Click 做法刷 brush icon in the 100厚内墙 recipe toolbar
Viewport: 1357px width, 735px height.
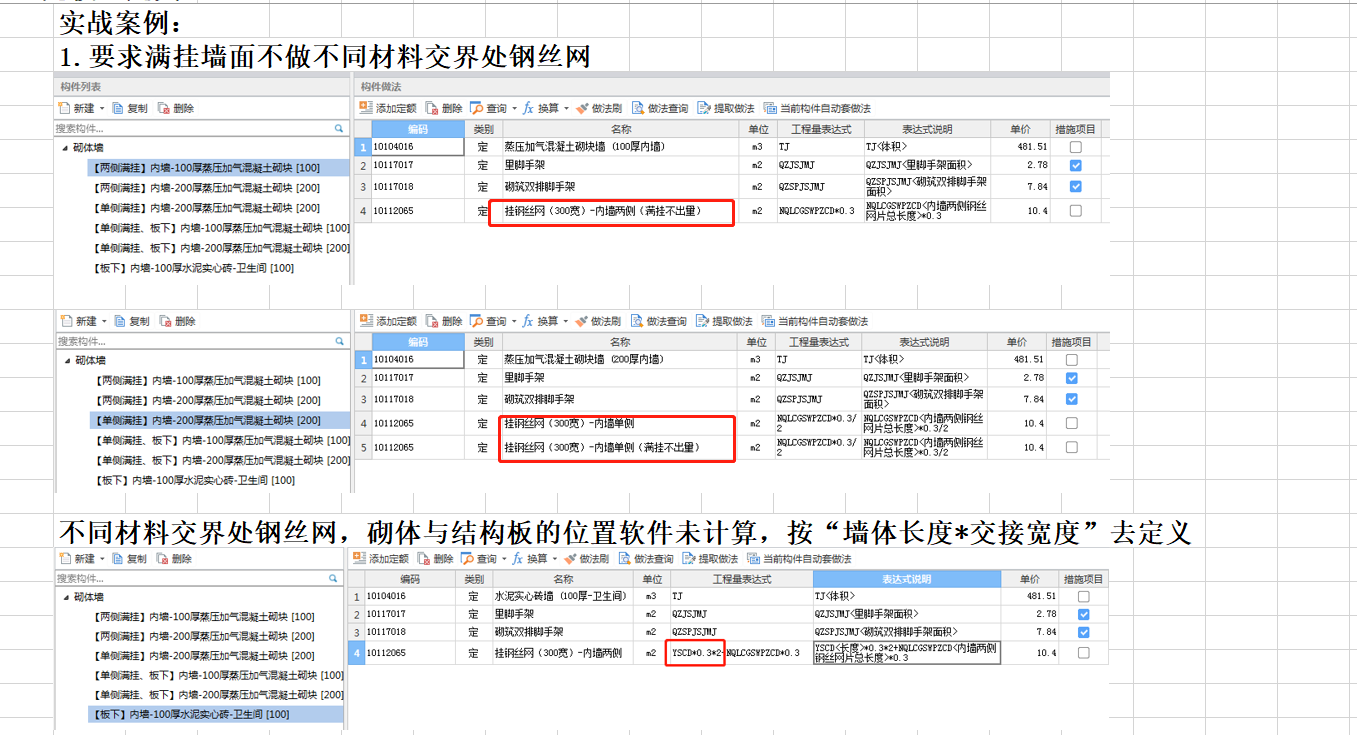(x=581, y=108)
